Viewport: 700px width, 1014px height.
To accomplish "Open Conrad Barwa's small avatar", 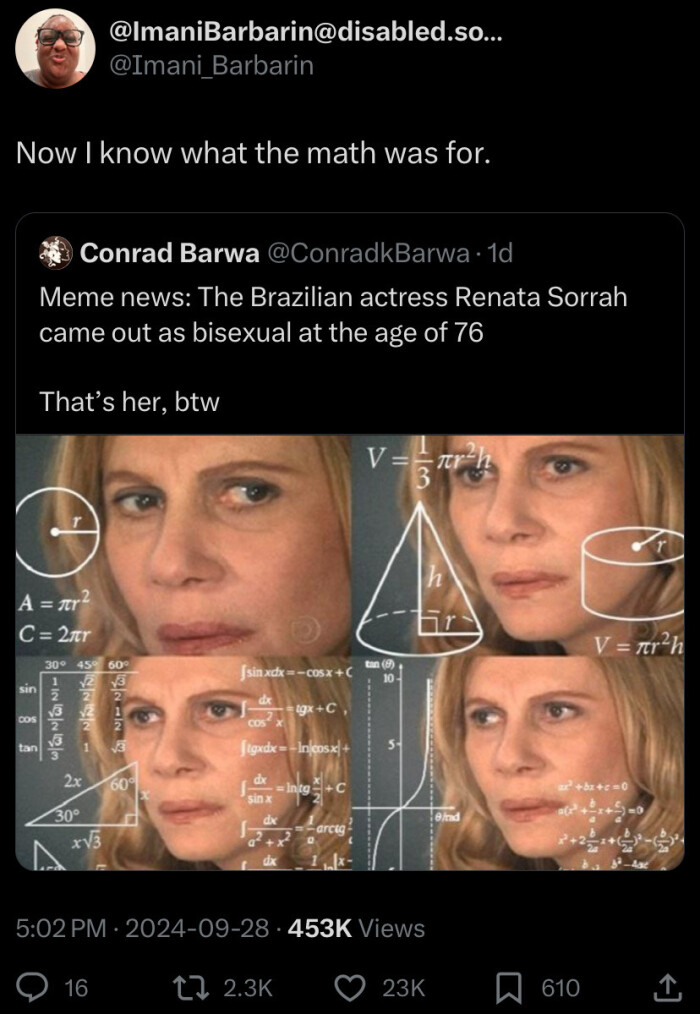I will [56, 252].
